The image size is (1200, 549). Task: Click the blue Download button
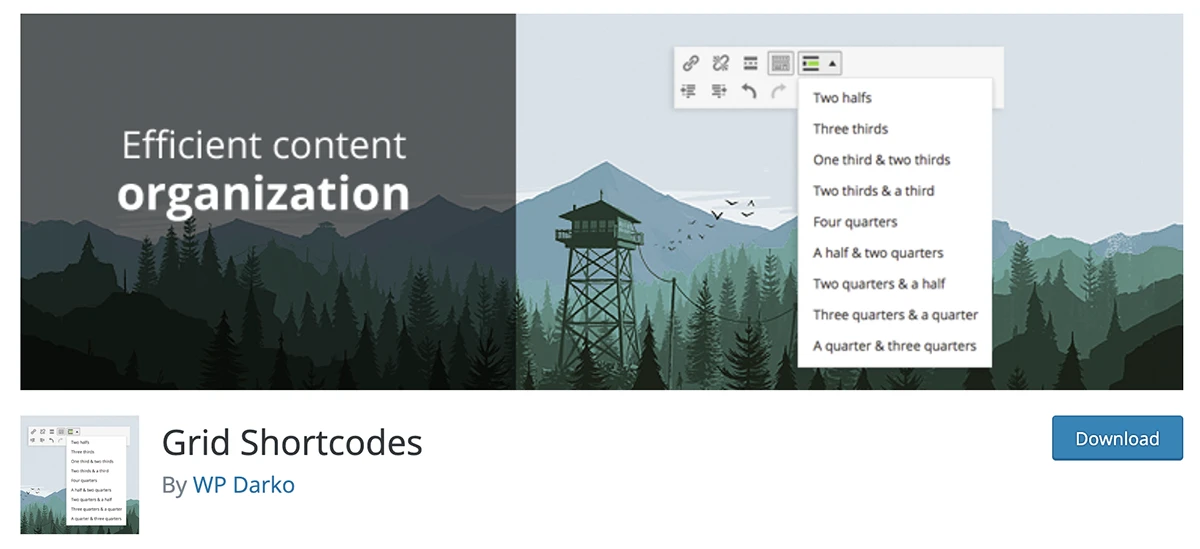pyautogui.click(x=1117, y=438)
